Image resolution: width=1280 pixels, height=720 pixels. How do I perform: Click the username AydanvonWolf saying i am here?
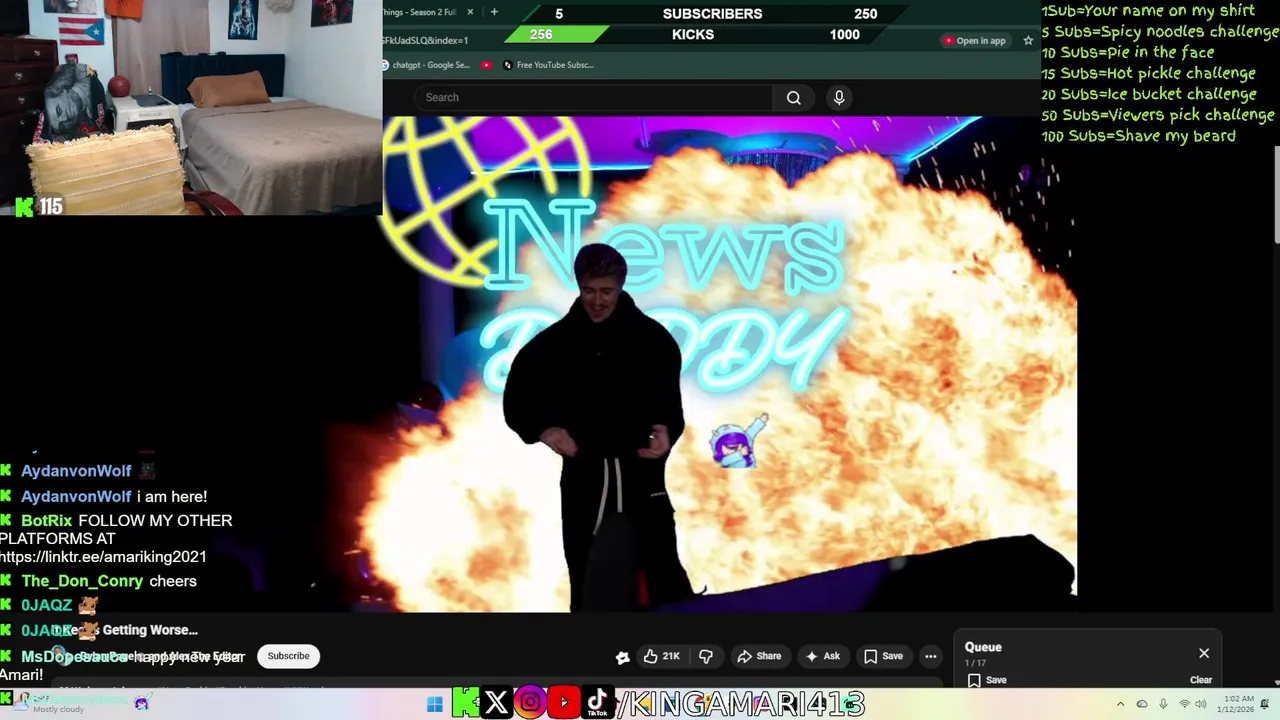coord(76,496)
